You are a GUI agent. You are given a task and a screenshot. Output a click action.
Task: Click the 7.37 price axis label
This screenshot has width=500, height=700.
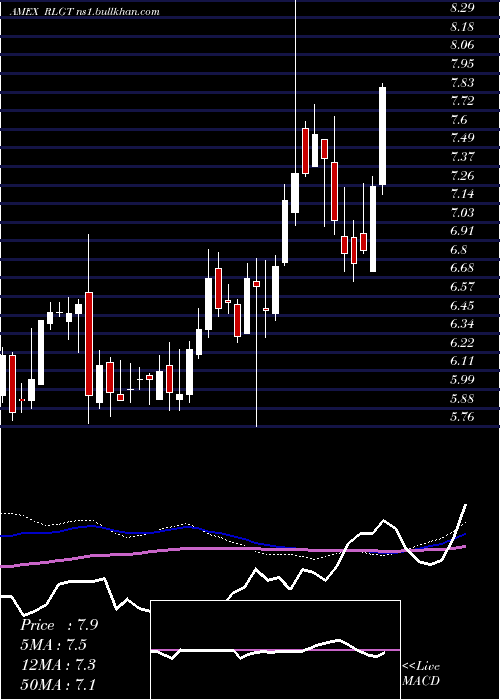pos(462,157)
